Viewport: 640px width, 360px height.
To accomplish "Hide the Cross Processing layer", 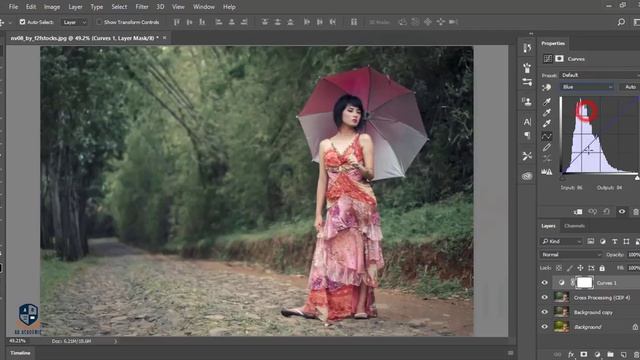I will (544, 297).
